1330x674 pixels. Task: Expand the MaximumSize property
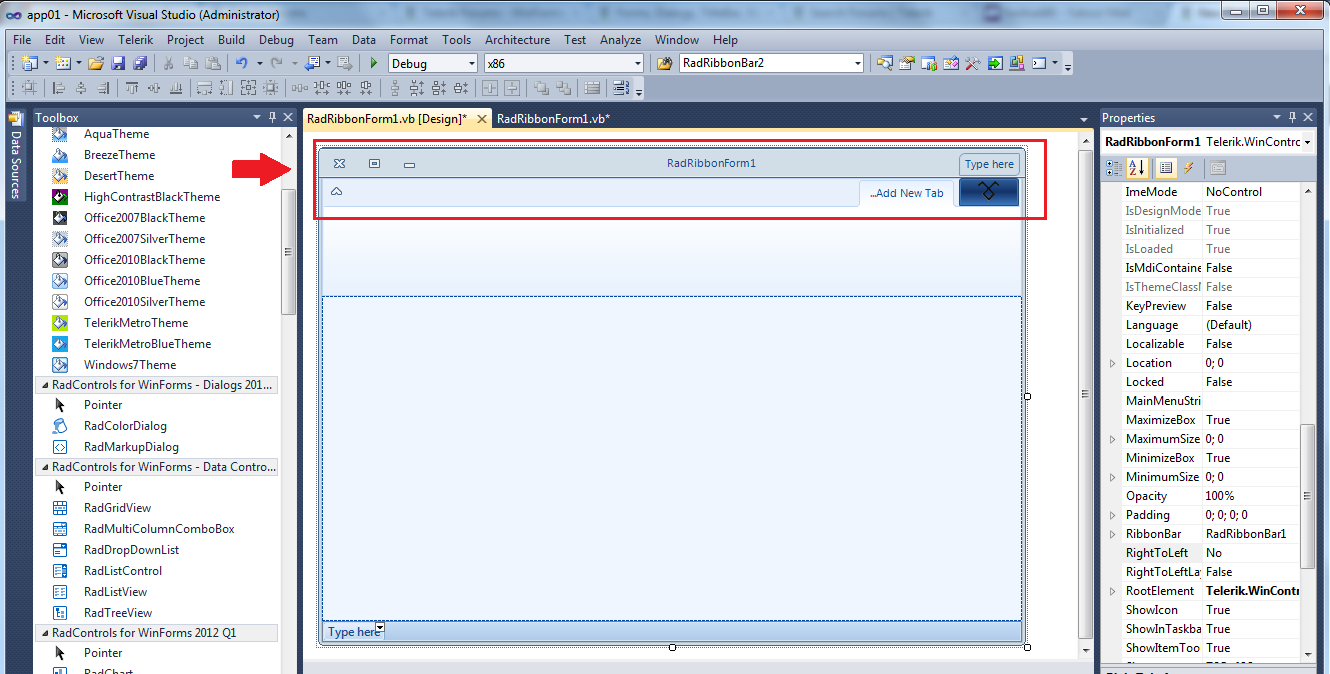tap(1113, 439)
